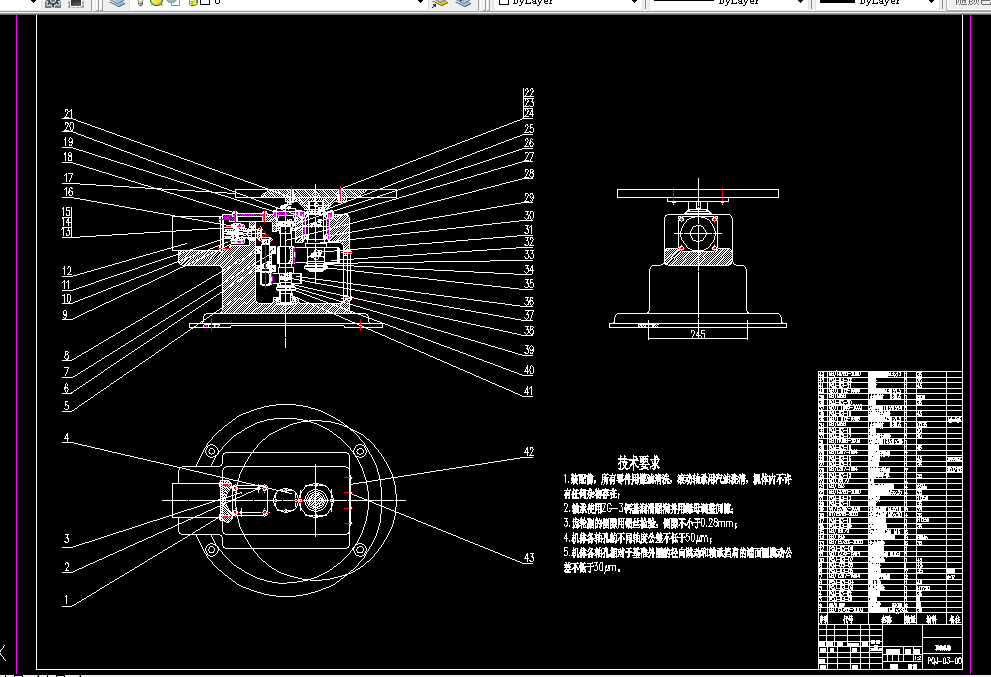Select part balloon number 25

[x=529, y=129]
